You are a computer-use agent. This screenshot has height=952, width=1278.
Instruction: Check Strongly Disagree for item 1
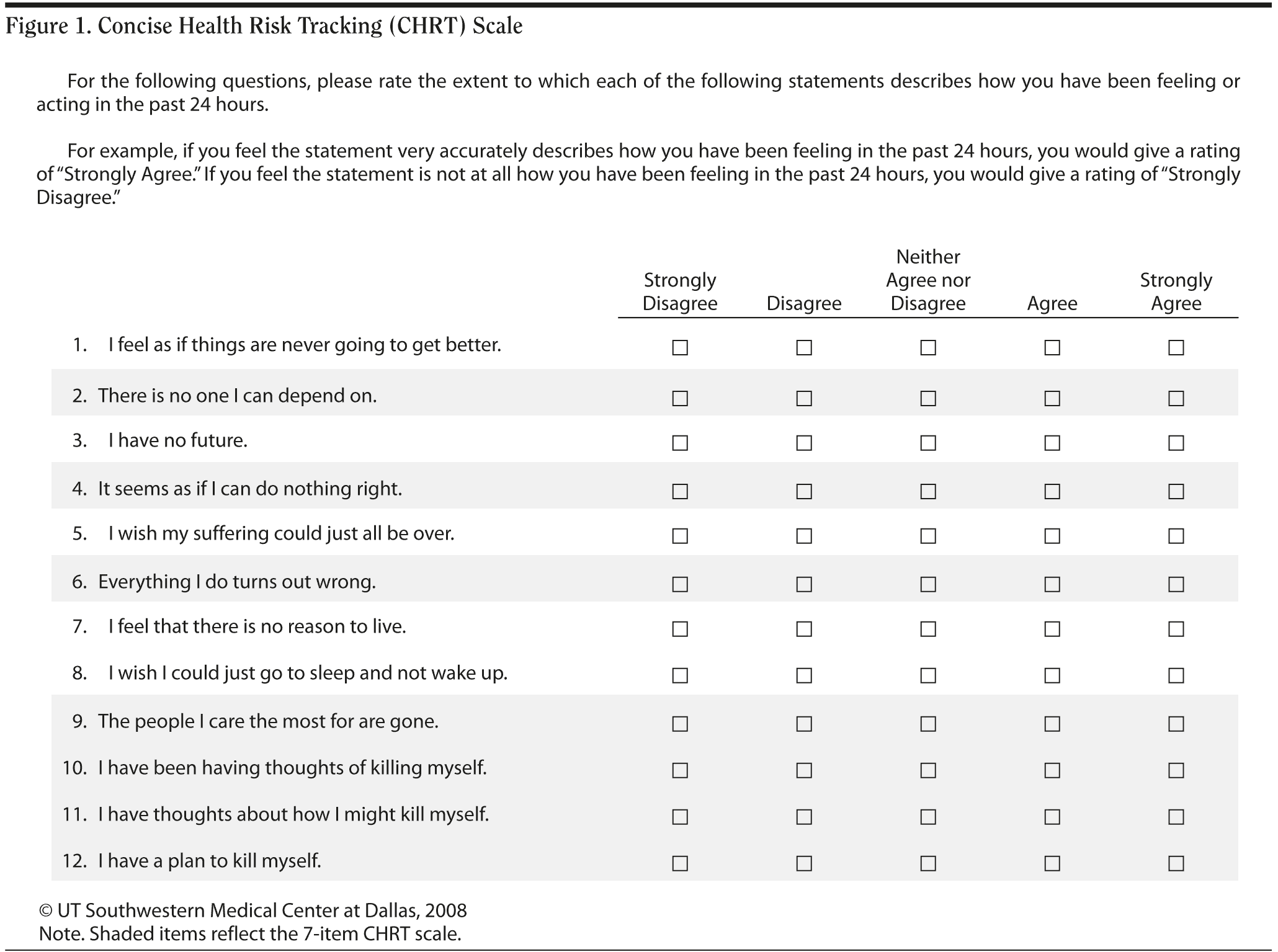click(680, 347)
